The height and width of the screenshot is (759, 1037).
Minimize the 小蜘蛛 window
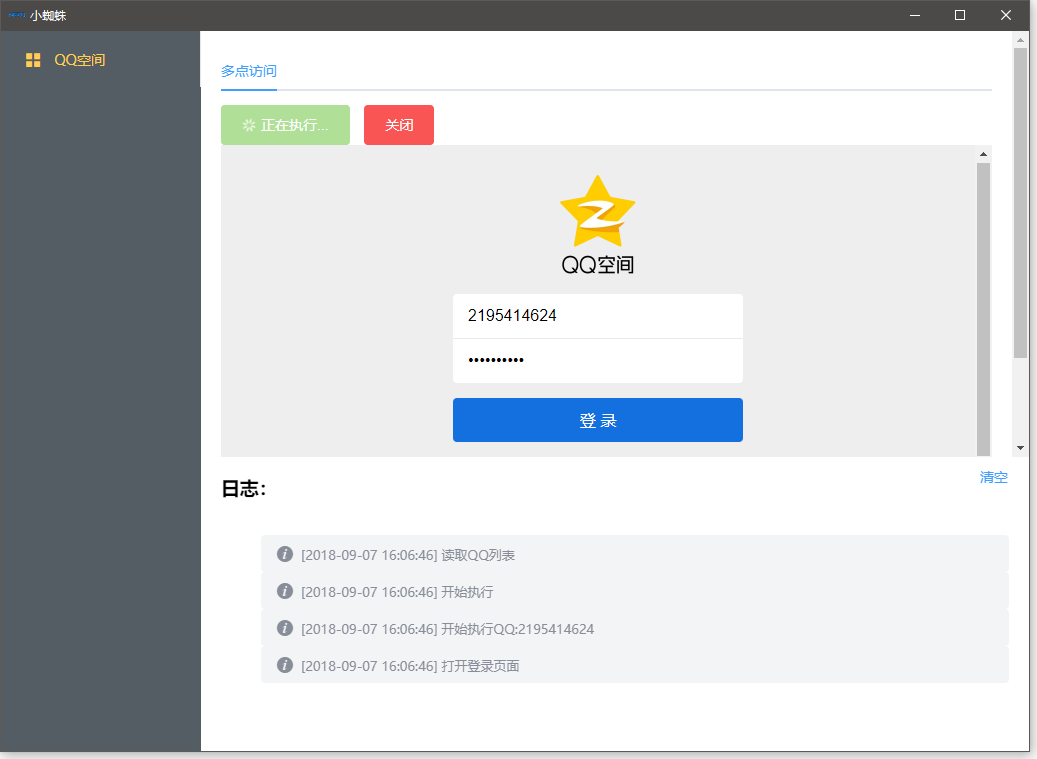(x=915, y=15)
